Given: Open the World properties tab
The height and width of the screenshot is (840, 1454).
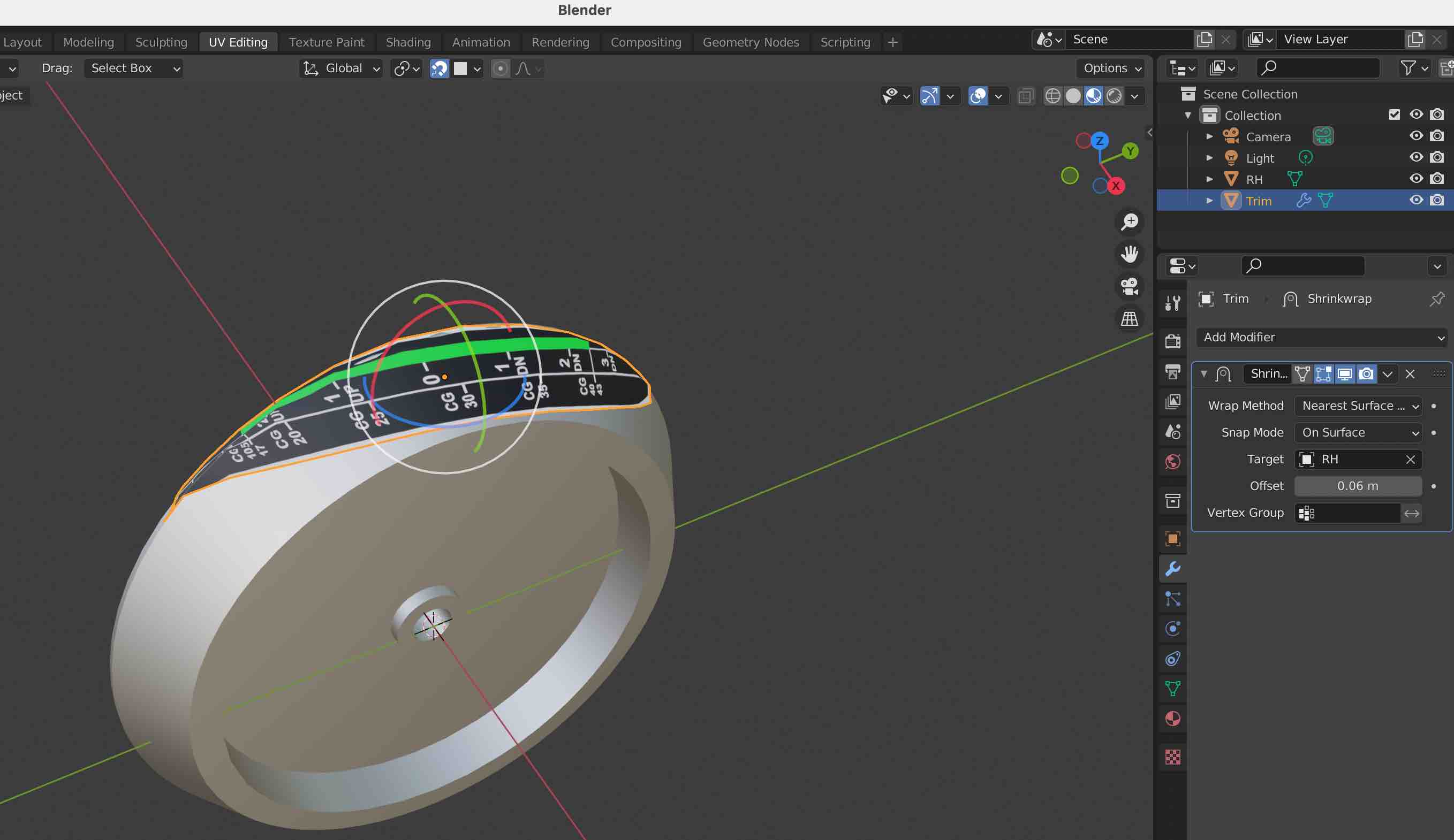Looking at the screenshot, I should pos(1172,461).
